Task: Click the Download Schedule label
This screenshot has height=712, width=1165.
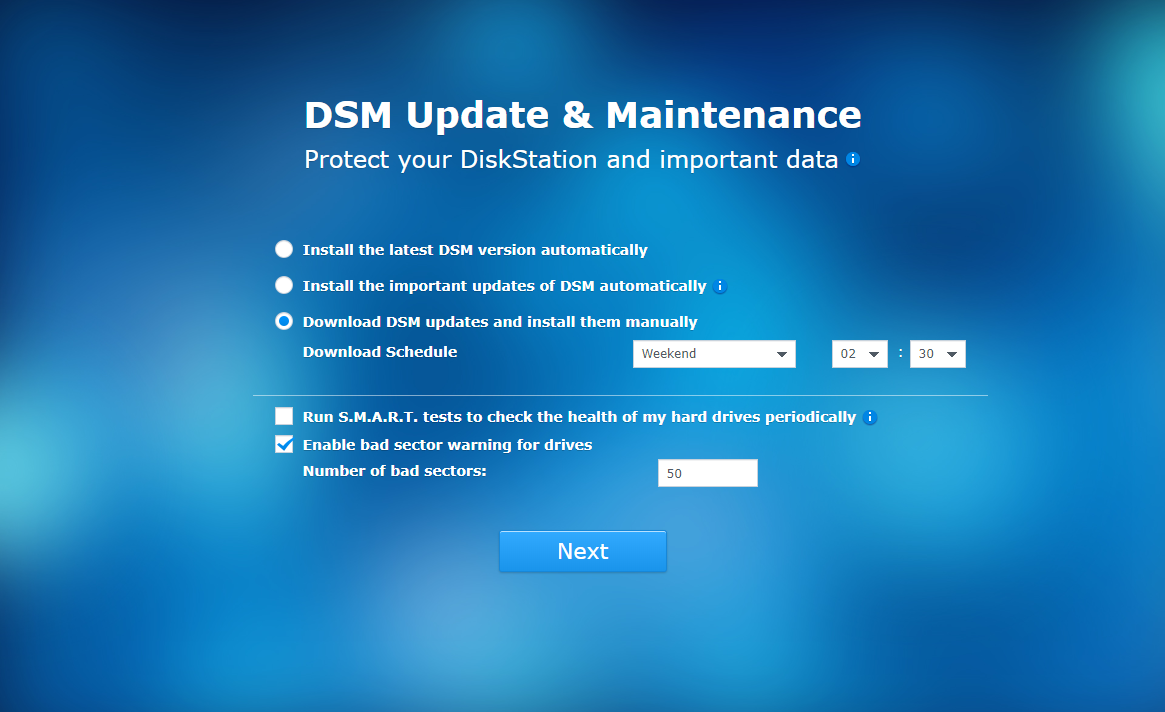Action: [x=380, y=352]
